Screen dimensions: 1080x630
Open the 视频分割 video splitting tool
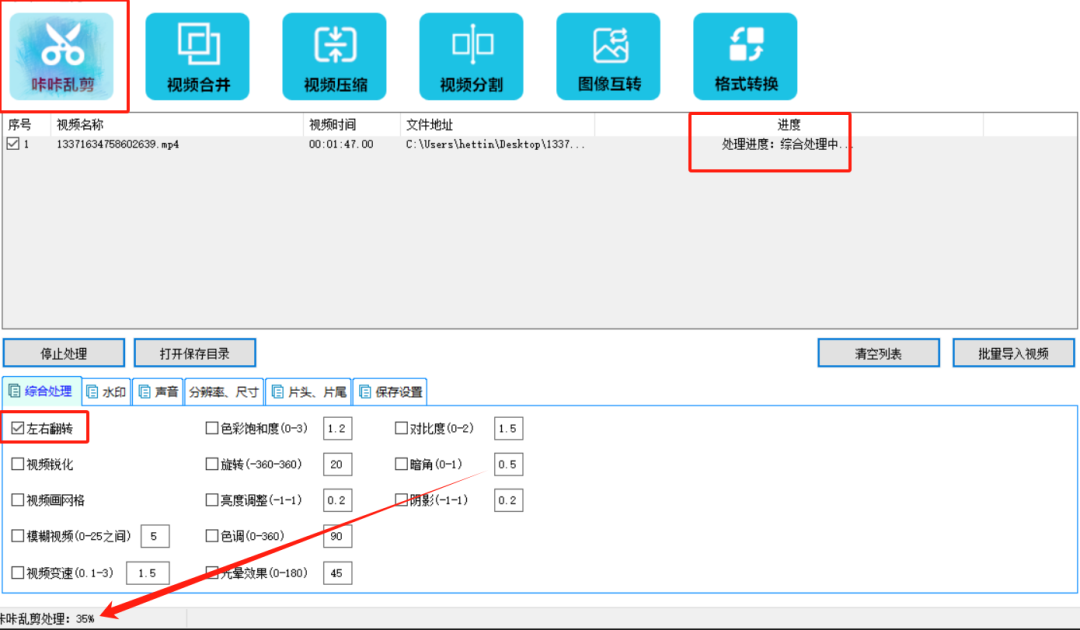pyautogui.click(x=470, y=55)
